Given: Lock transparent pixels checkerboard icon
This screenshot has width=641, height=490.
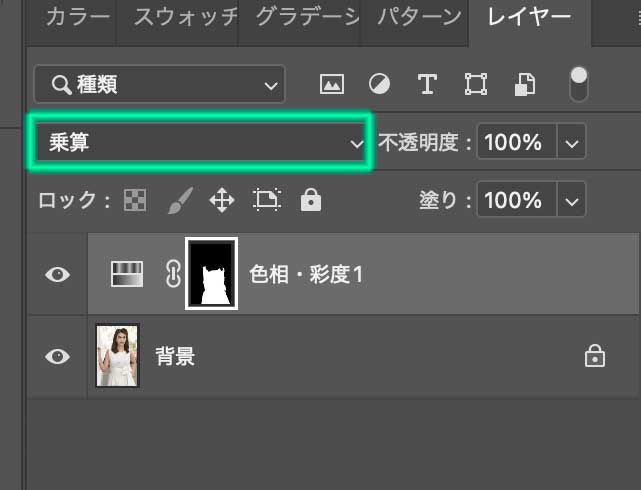Looking at the screenshot, I should pos(135,200).
